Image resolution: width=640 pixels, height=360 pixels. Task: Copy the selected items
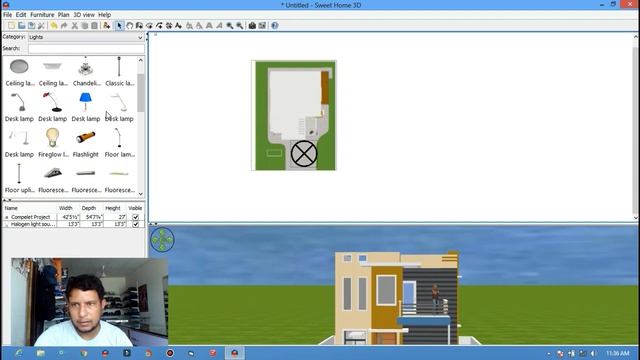84,26
